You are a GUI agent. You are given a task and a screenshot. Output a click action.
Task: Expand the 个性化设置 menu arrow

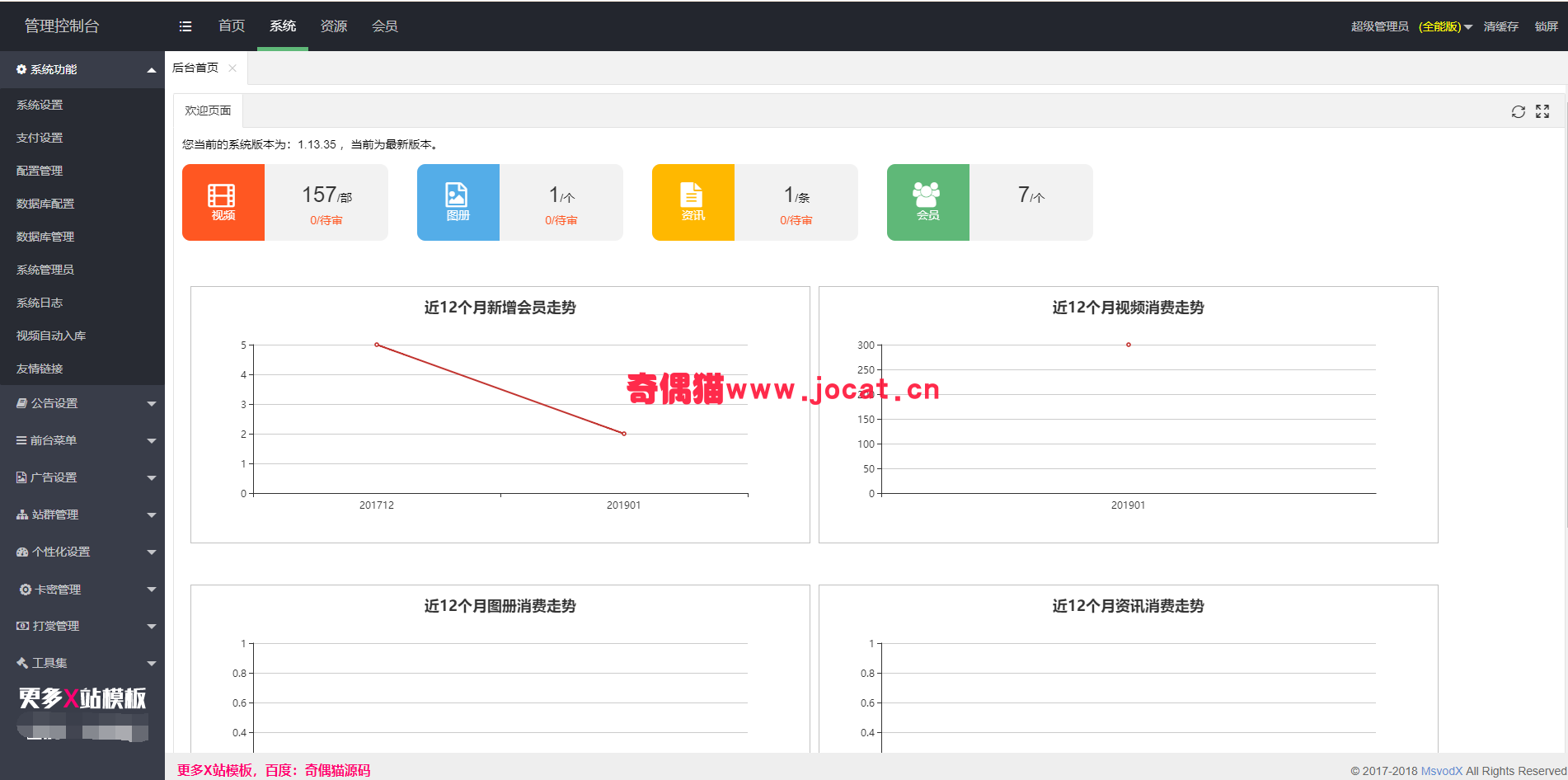152,552
